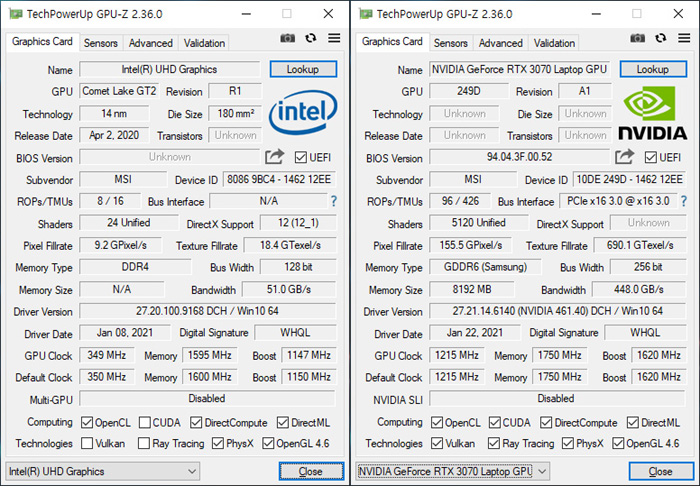Click GPU-Z title bar icon in NVIDIA window
The height and width of the screenshot is (489, 700).
tap(366, 14)
